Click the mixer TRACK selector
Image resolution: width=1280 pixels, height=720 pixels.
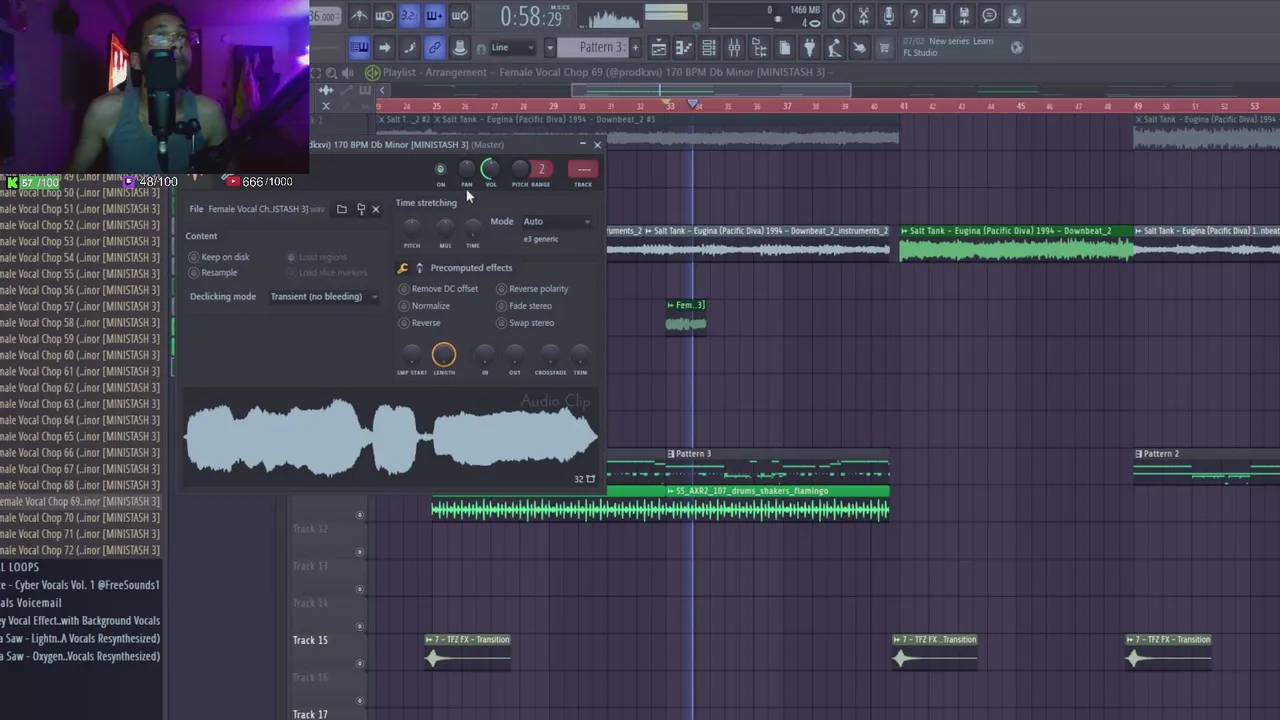click(583, 169)
